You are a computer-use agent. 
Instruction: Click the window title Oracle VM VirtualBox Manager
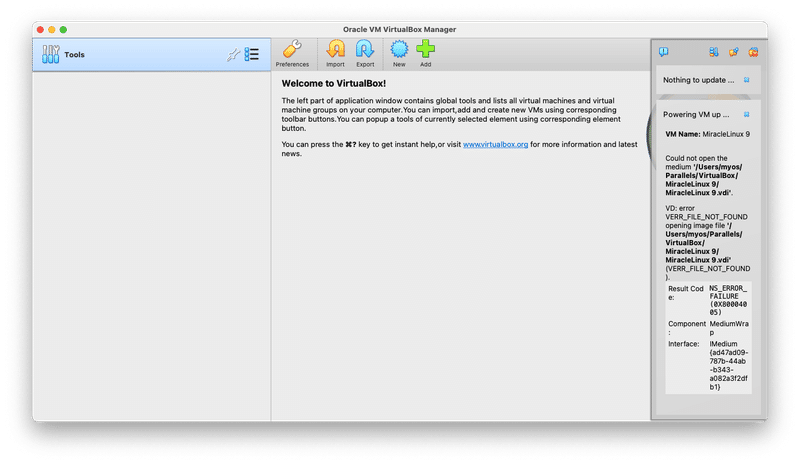399,30
